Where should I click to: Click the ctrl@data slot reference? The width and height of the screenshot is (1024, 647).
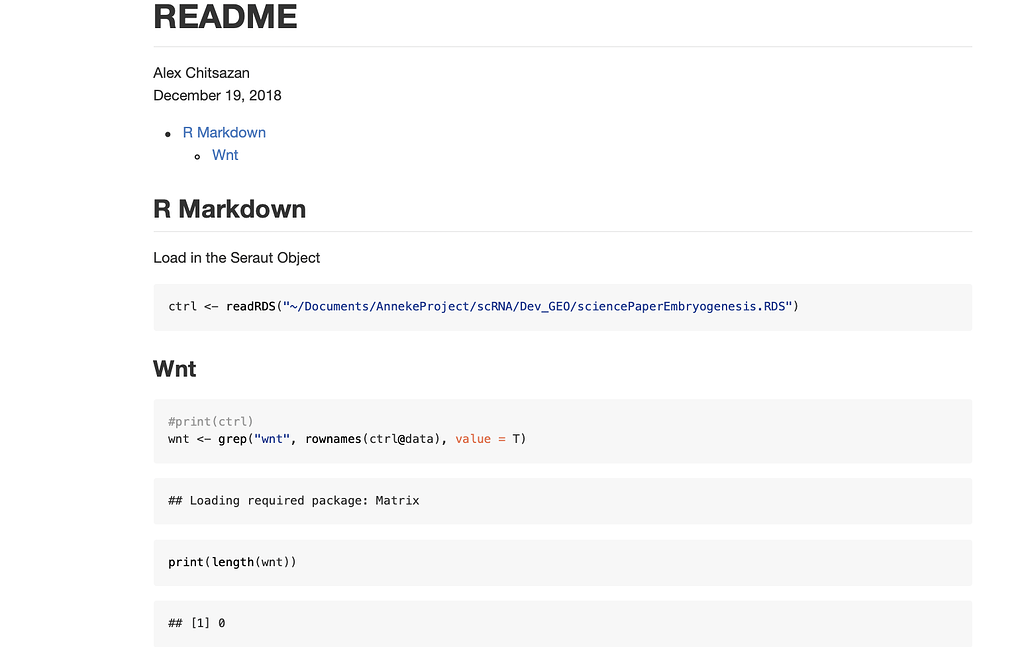392,438
